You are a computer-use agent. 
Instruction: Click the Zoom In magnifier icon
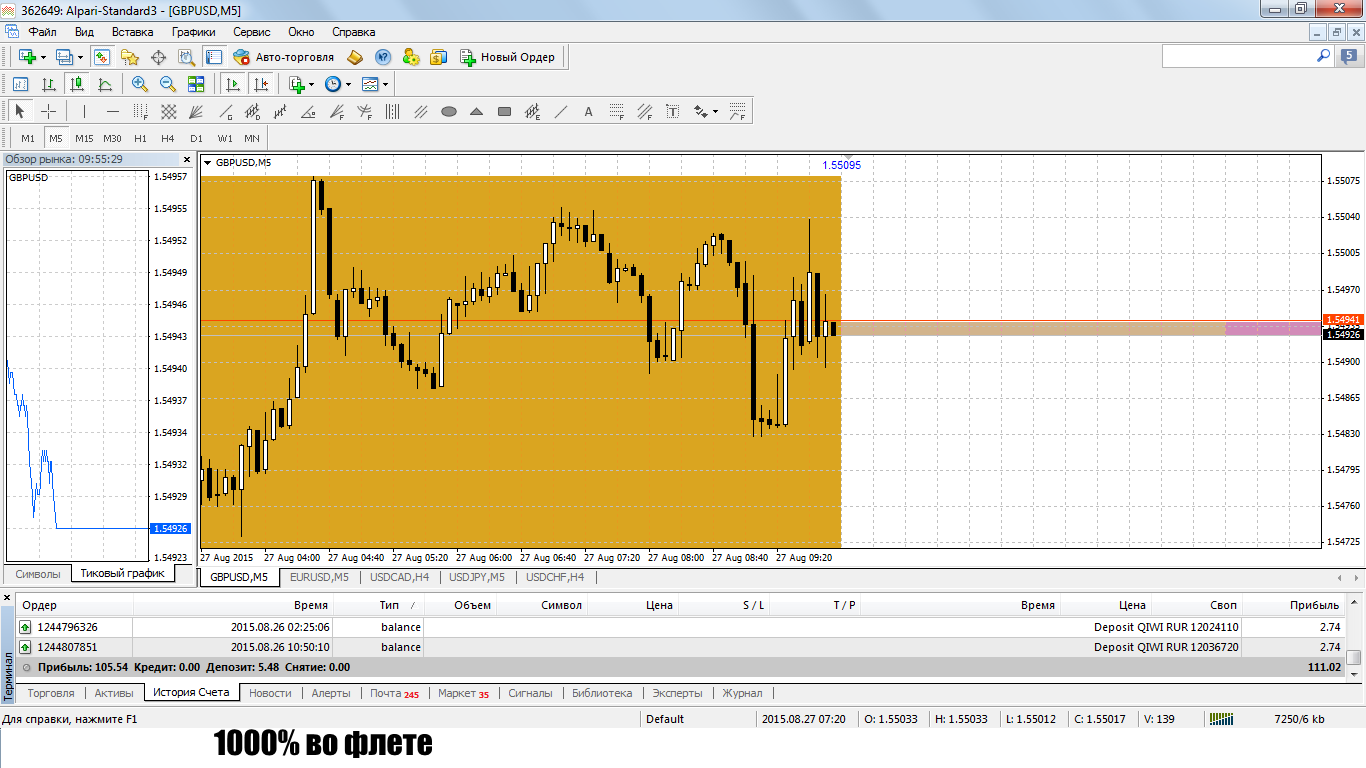pos(140,84)
